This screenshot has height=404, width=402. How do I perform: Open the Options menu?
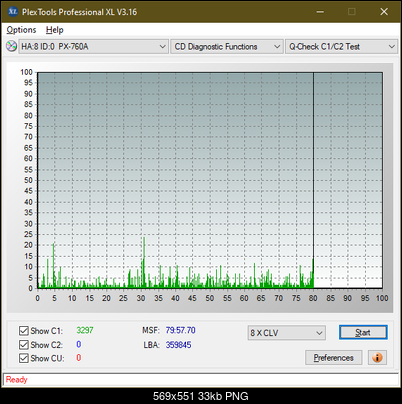coord(21,30)
